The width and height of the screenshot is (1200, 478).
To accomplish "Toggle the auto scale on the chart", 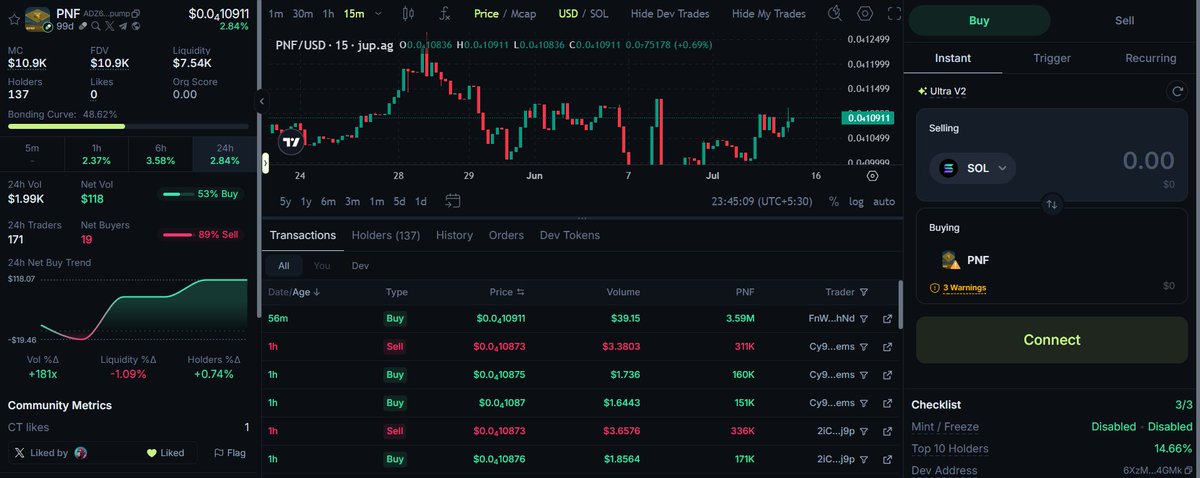I will click(x=884, y=201).
